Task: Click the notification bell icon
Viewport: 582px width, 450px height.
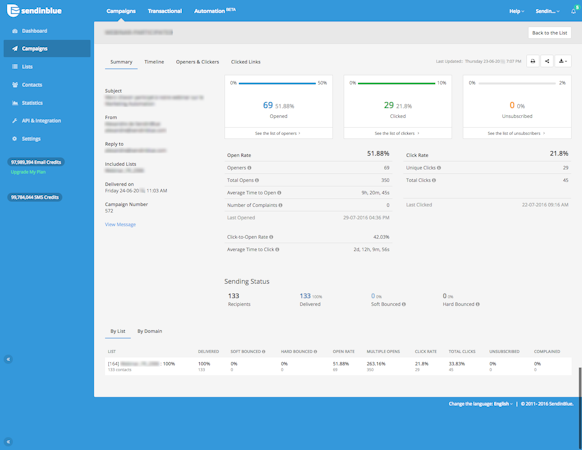Action: [x=574, y=11]
